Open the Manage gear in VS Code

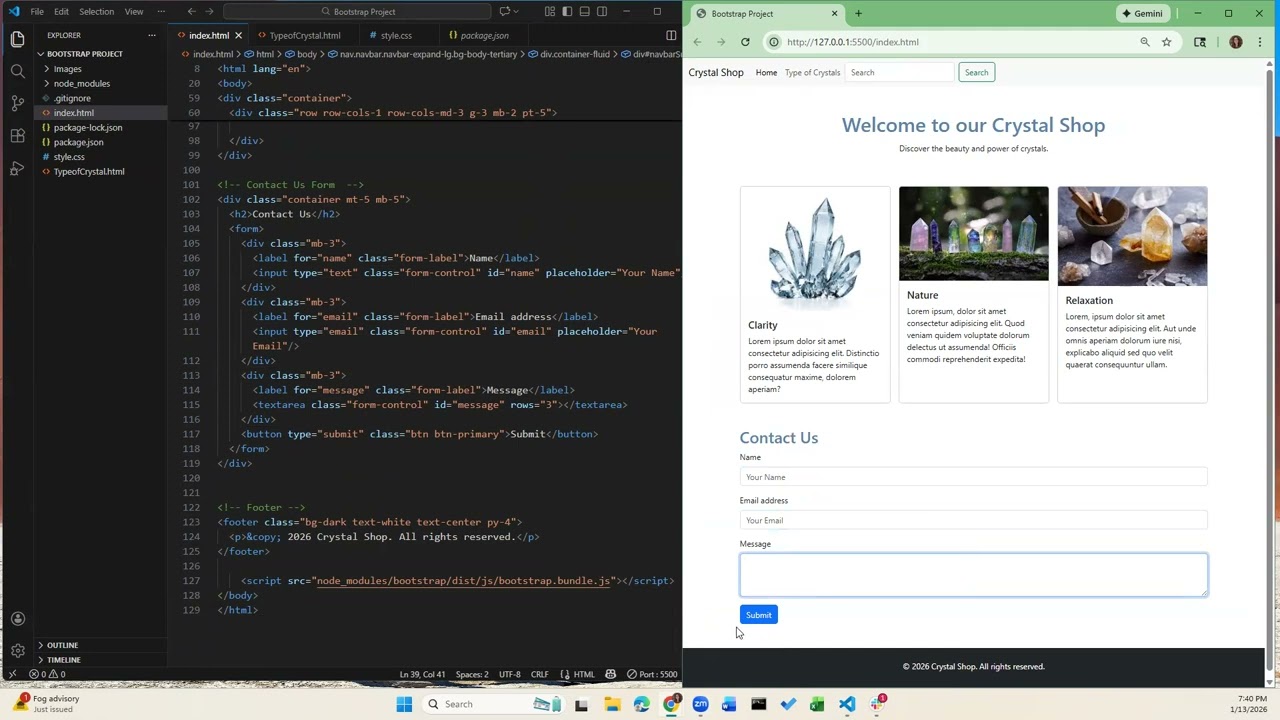(17, 650)
